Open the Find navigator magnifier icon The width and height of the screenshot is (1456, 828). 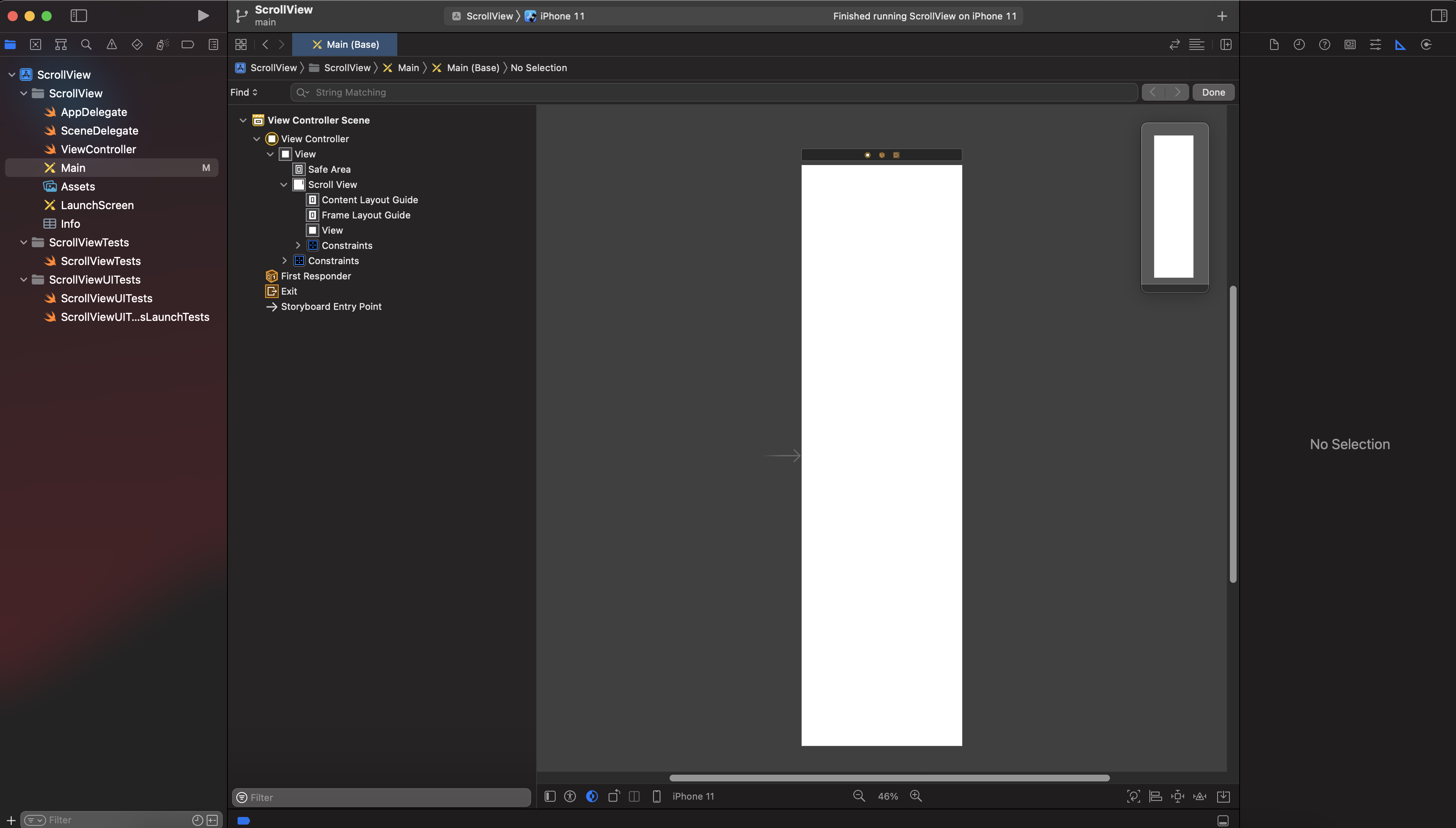click(x=86, y=44)
